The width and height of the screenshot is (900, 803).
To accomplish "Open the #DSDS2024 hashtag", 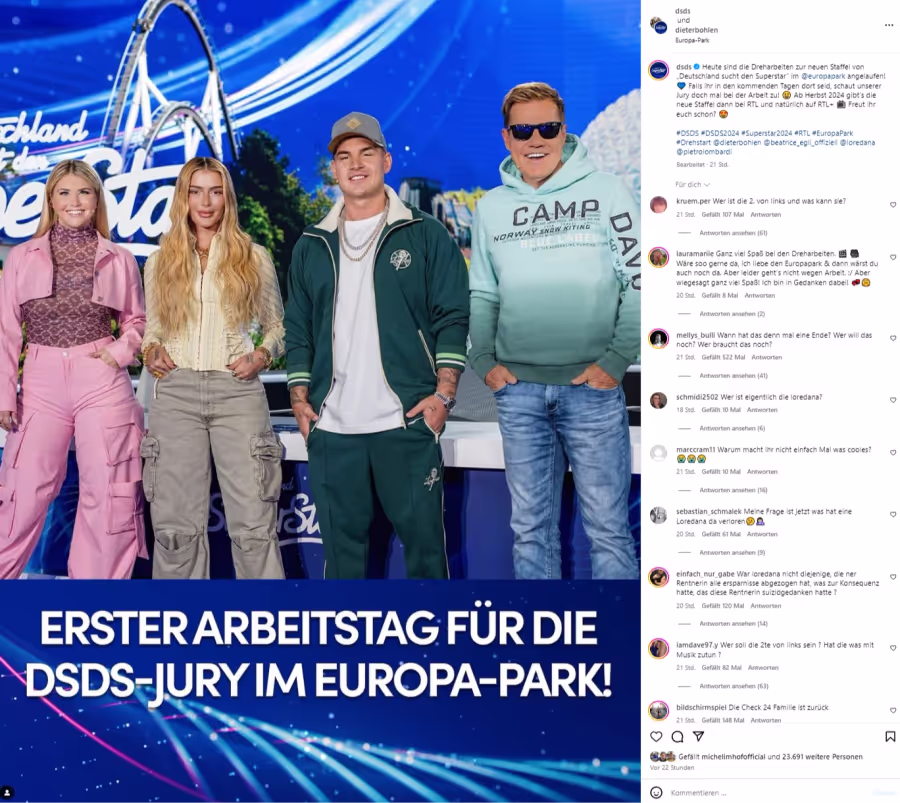I will coord(720,133).
